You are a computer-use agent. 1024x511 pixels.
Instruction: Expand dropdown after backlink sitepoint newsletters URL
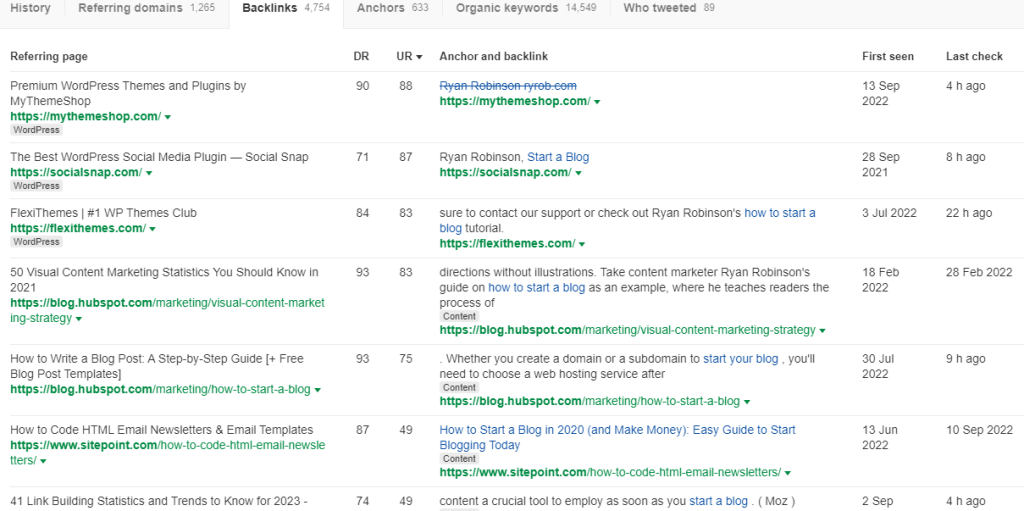(x=788, y=473)
